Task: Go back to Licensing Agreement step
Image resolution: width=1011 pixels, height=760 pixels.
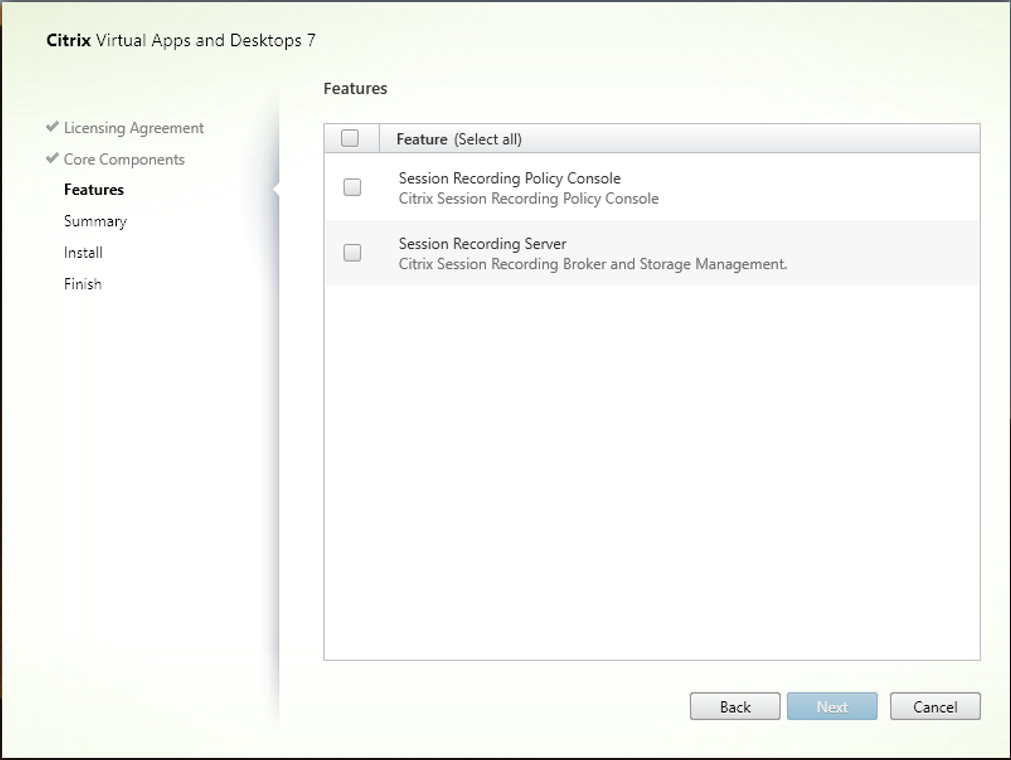Action: [x=132, y=127]
